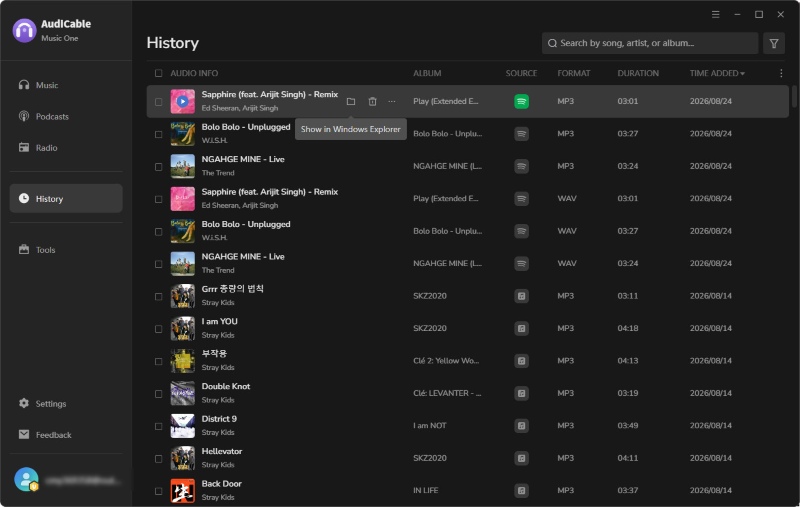This screenshot has height=507, width=800.
Task: Click District 9 album art
Action: coord(182,426)
